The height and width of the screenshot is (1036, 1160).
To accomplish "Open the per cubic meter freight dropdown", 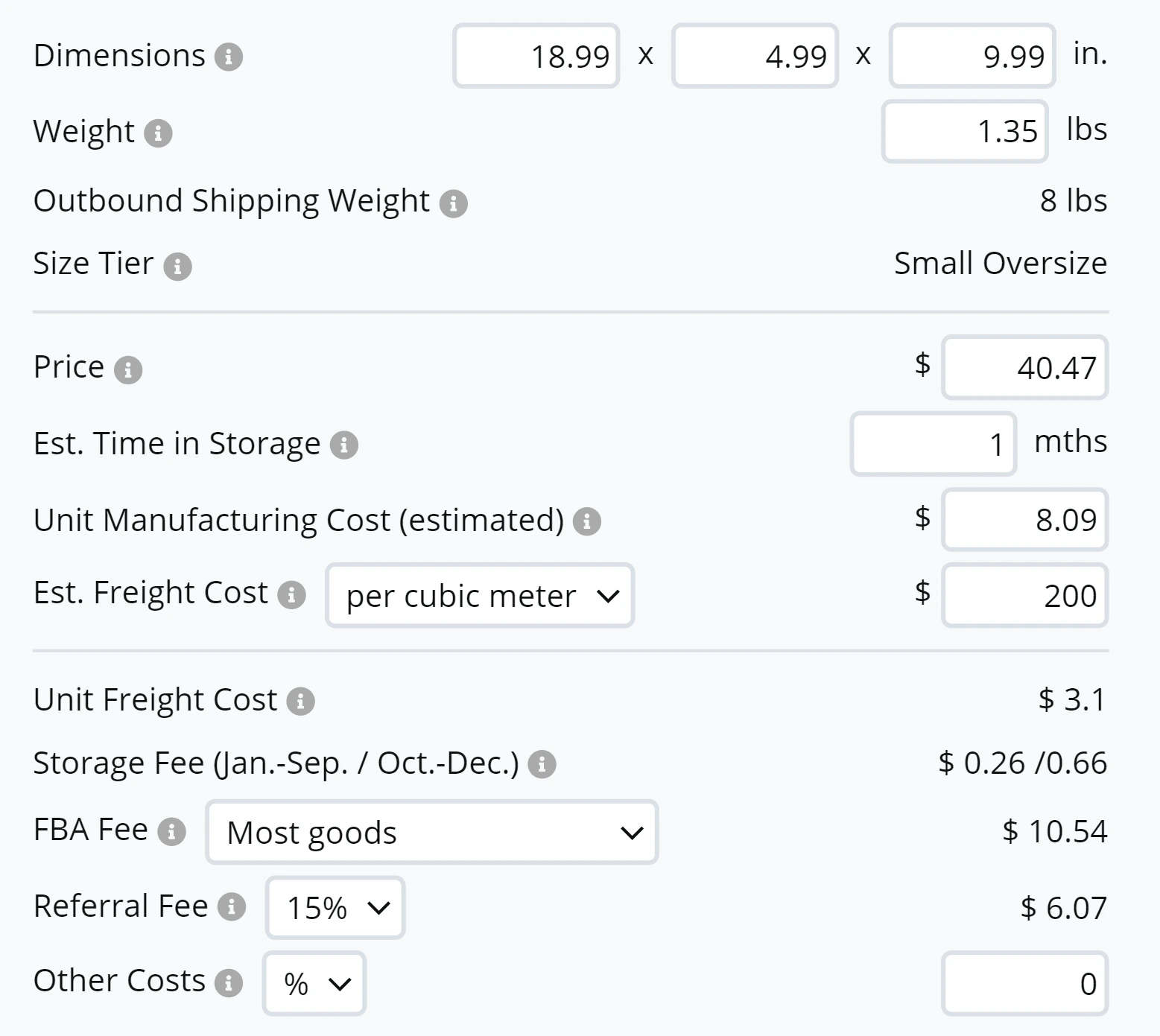I will click(x=480, y=596).
